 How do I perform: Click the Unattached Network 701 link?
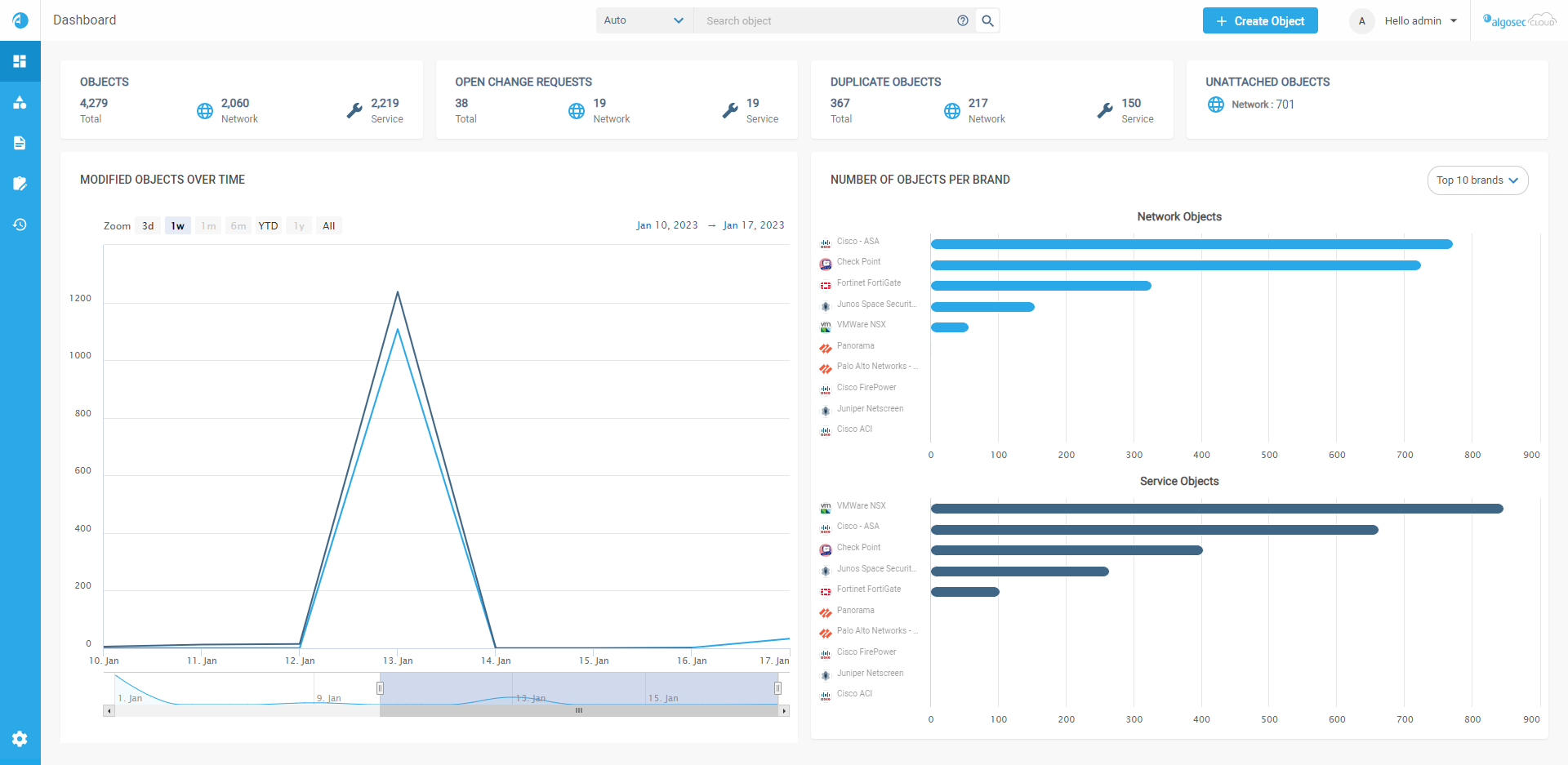(x=1262, y=105)
